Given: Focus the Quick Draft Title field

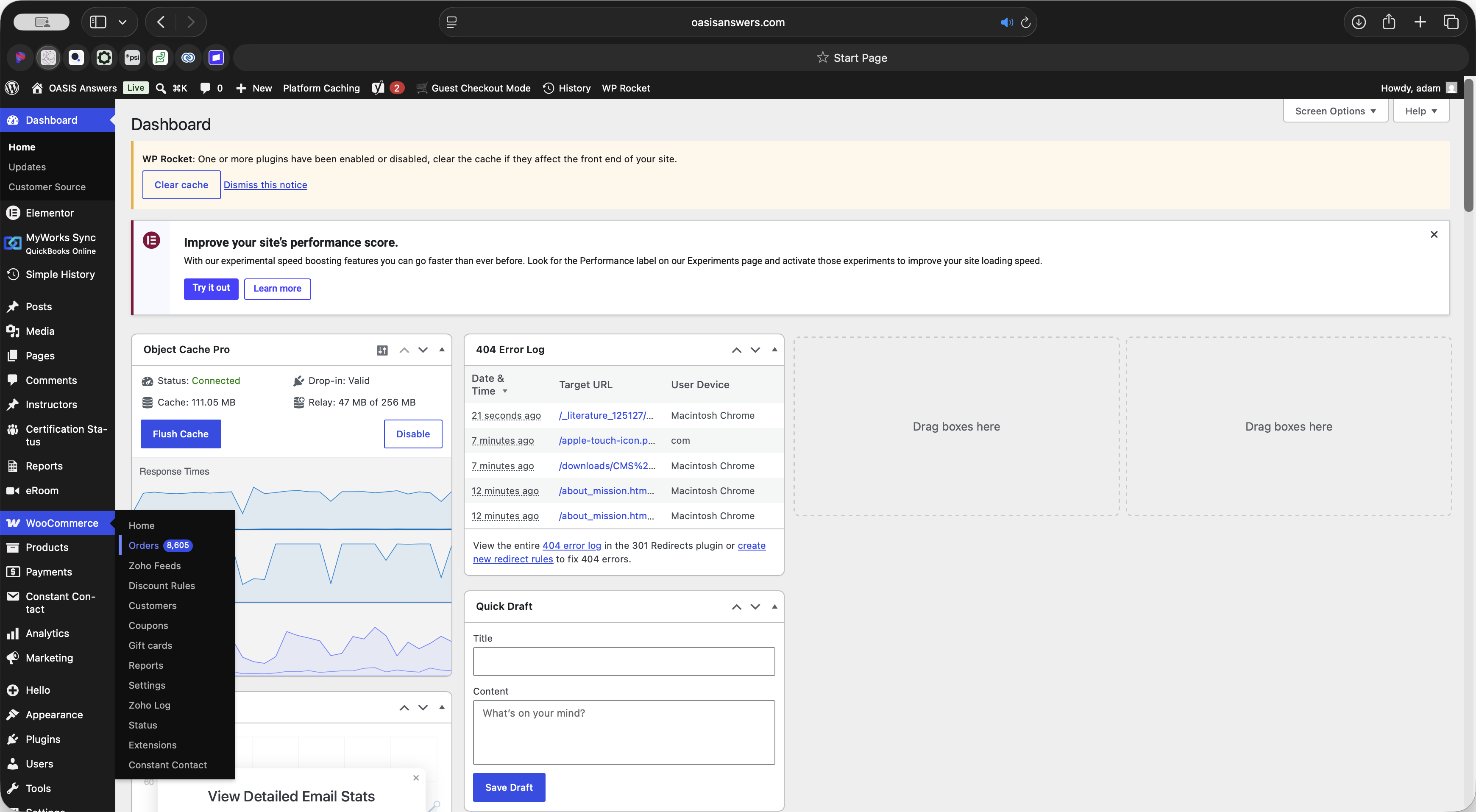Looking at the screenshot, I should click(x=624, y=662).
